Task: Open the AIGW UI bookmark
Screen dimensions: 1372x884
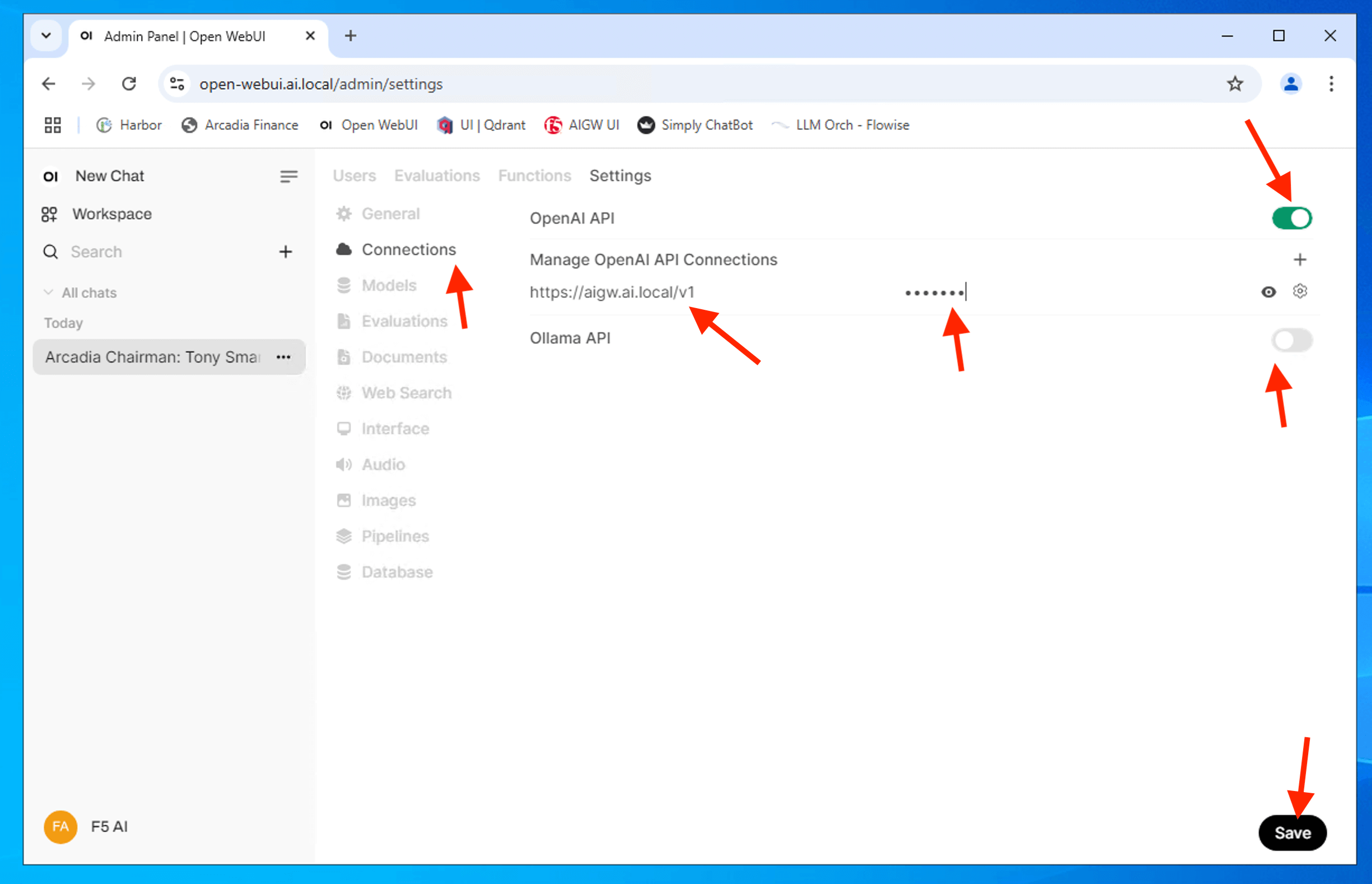Action: 582,125
